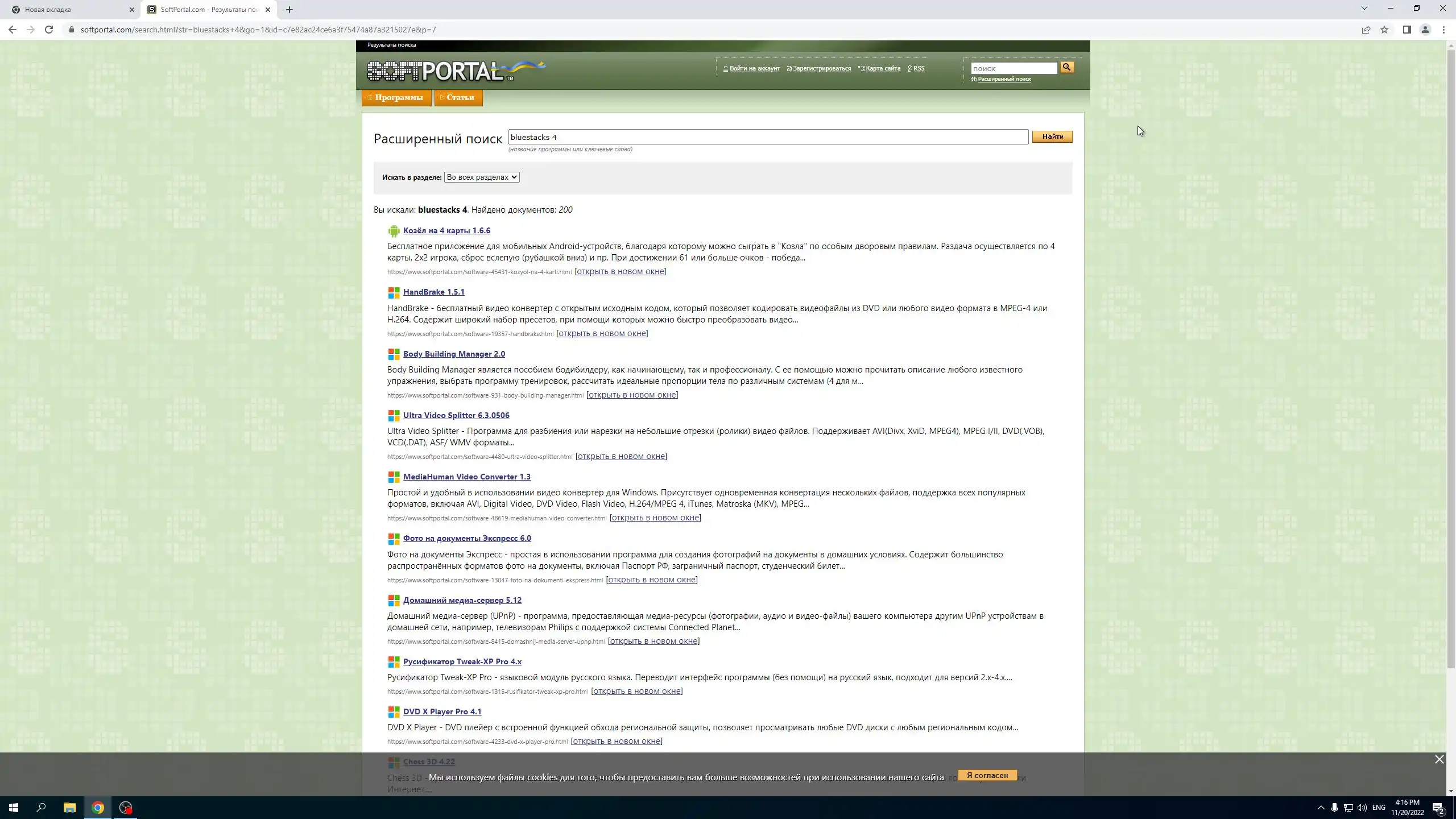Open the Chrome tab search dropdown arrow
This screenshot has height=819, width=1456.
pyautogui.click(x=1364, y=9)
